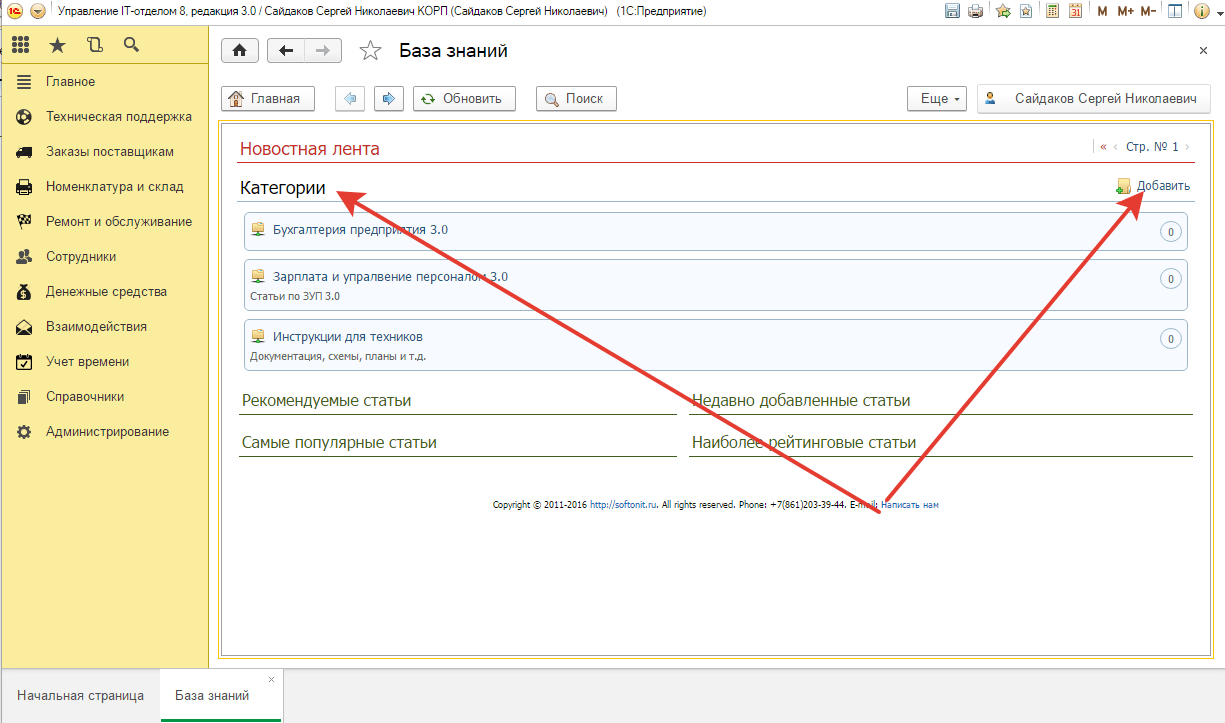Close the База знаний form with X
The width and height of the screenshot is (1225, 723).
(1203, 50)
